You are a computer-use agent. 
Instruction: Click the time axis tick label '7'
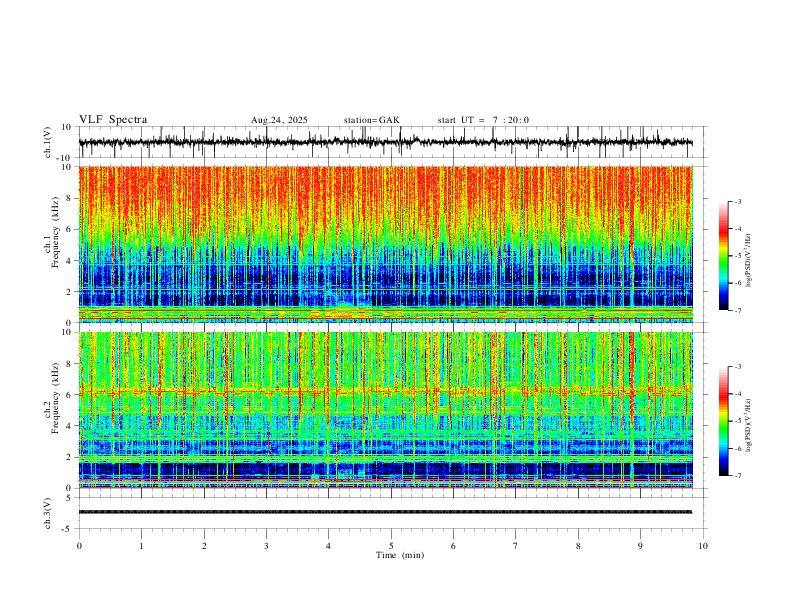point(516,546)
